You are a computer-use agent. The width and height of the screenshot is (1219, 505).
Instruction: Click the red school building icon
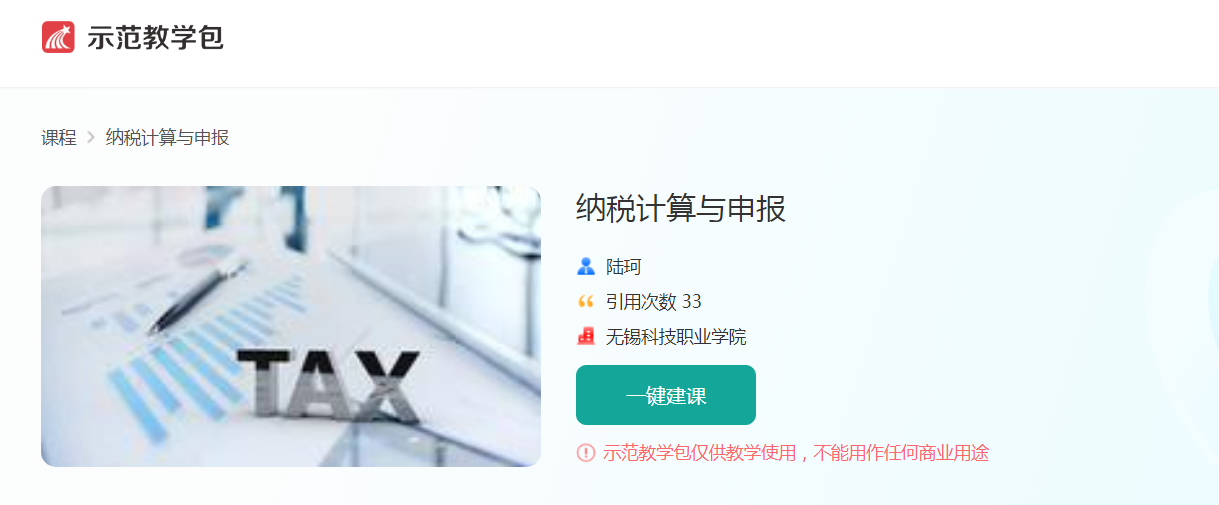[586, 336]
